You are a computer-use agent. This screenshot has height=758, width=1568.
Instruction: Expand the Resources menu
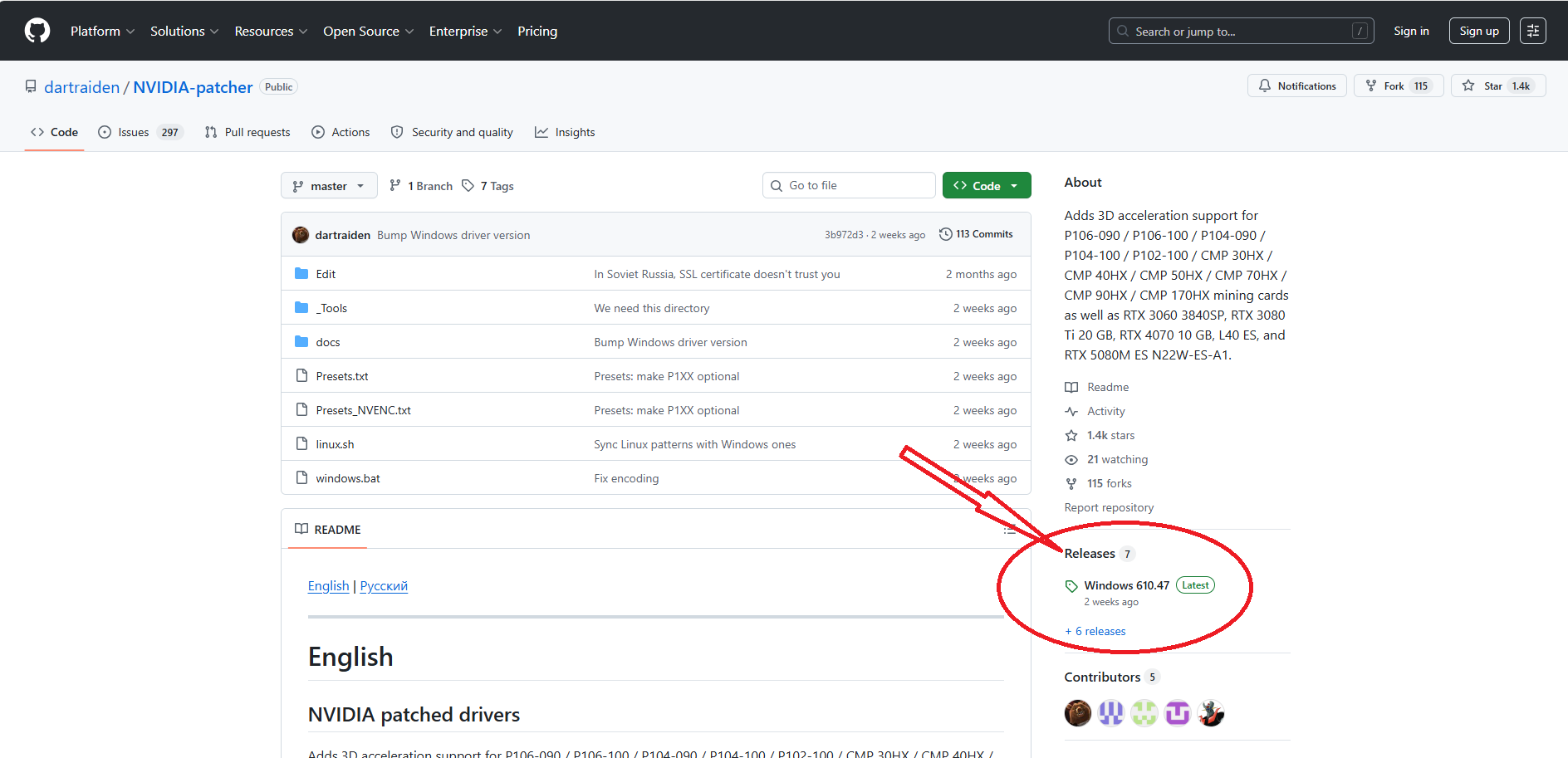pos(271,31)
